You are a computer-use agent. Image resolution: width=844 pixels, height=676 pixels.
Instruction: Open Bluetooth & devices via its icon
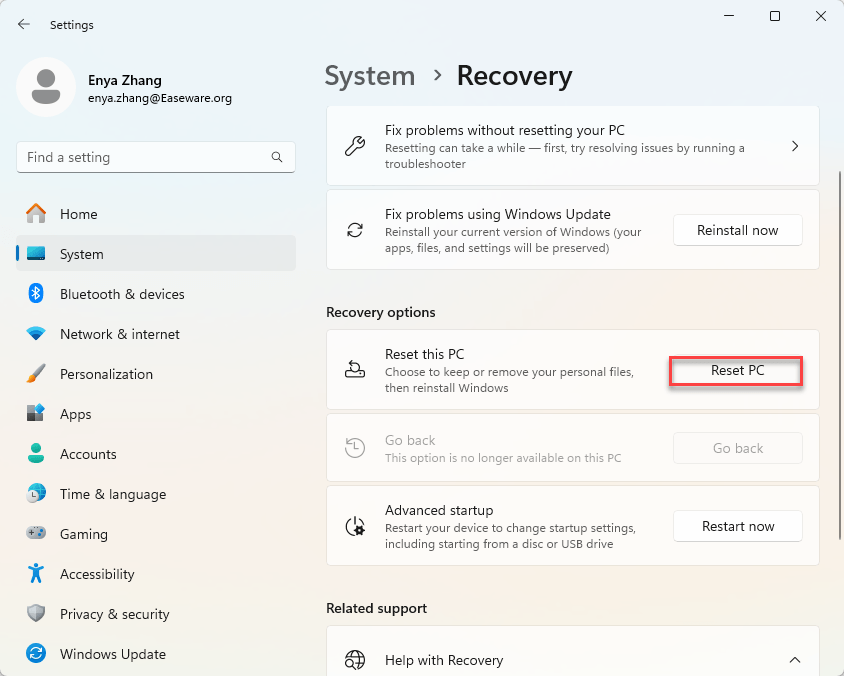tap(36, 294)
